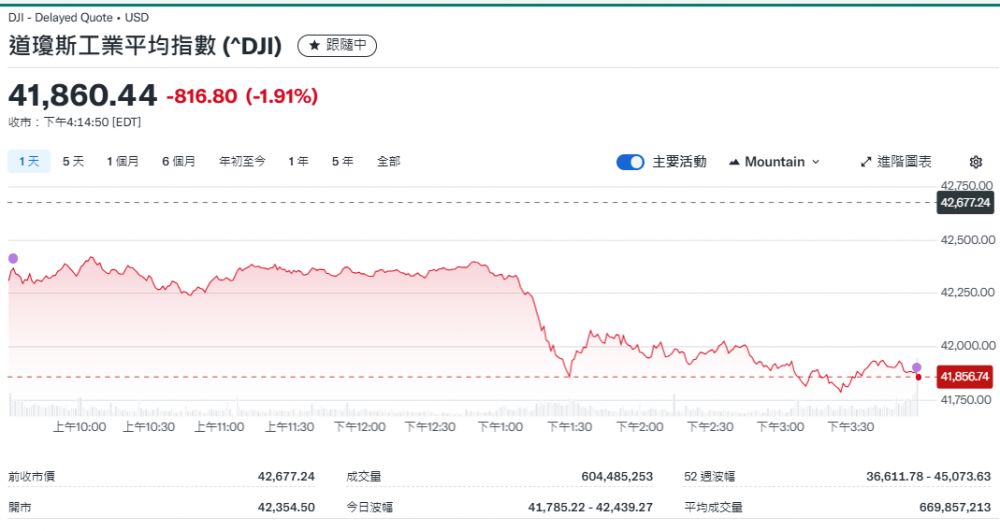Viewport: 1000px width, 531px height.
Task: Show 全部 historical data range
Action: (x=388, y=161)
